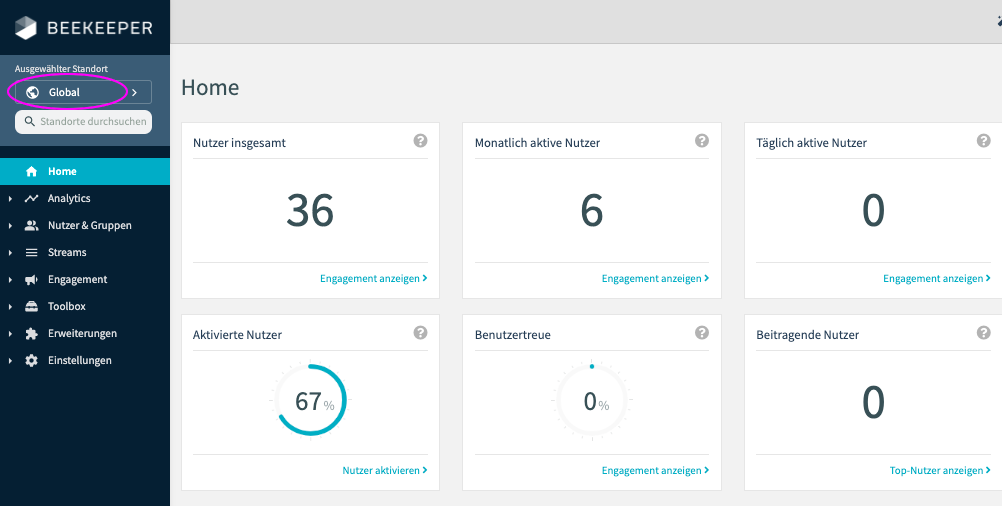
Task: Expand the Nutzer & Gruppen submenu arrow
Action: click(10, 226)
